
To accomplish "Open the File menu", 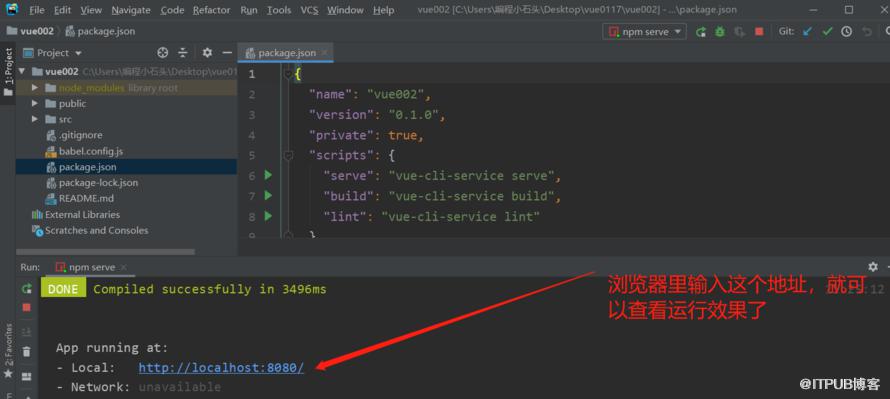I will click(36, 10).
